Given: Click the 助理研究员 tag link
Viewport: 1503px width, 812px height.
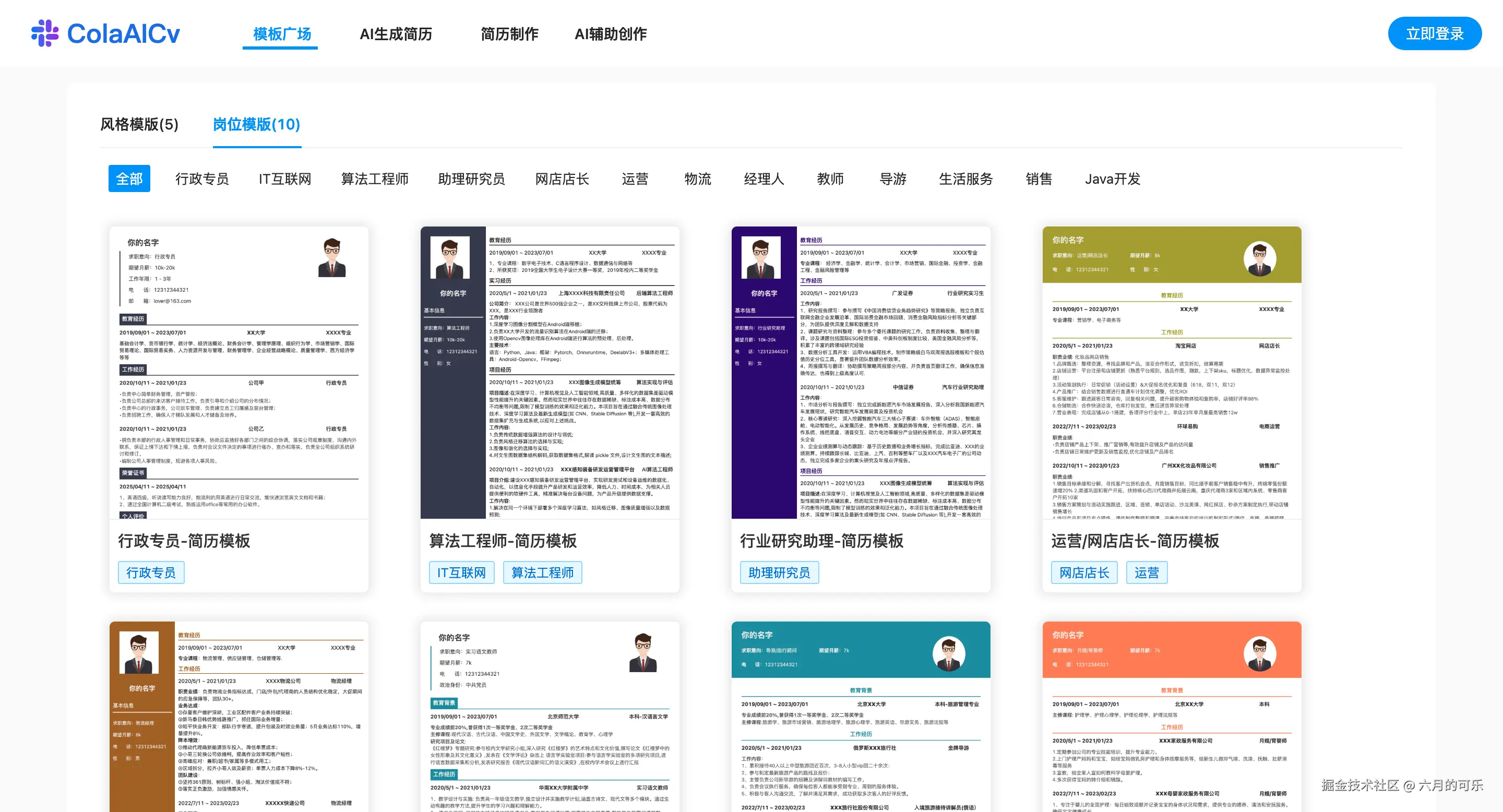Looking at the screenshot, I should [780, 572].
